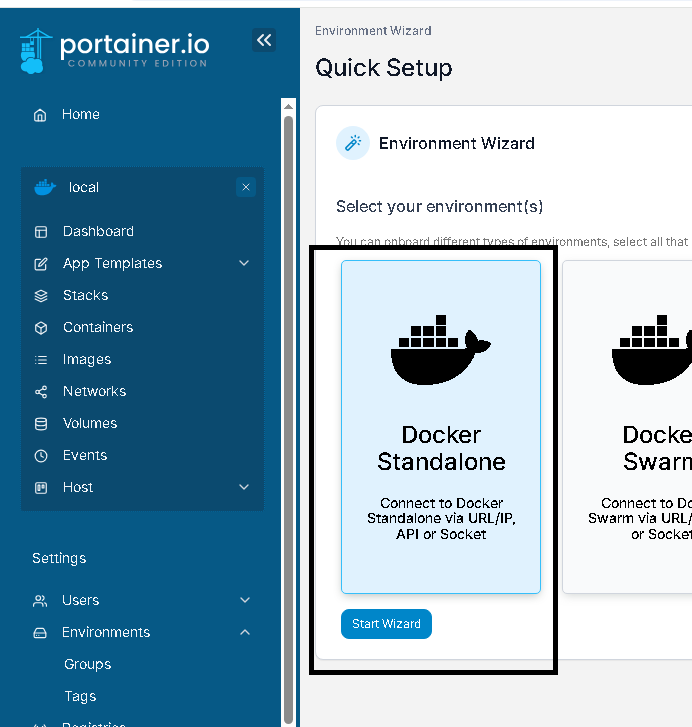
Task: Click the Networks share icon
Action: (41, 392)
